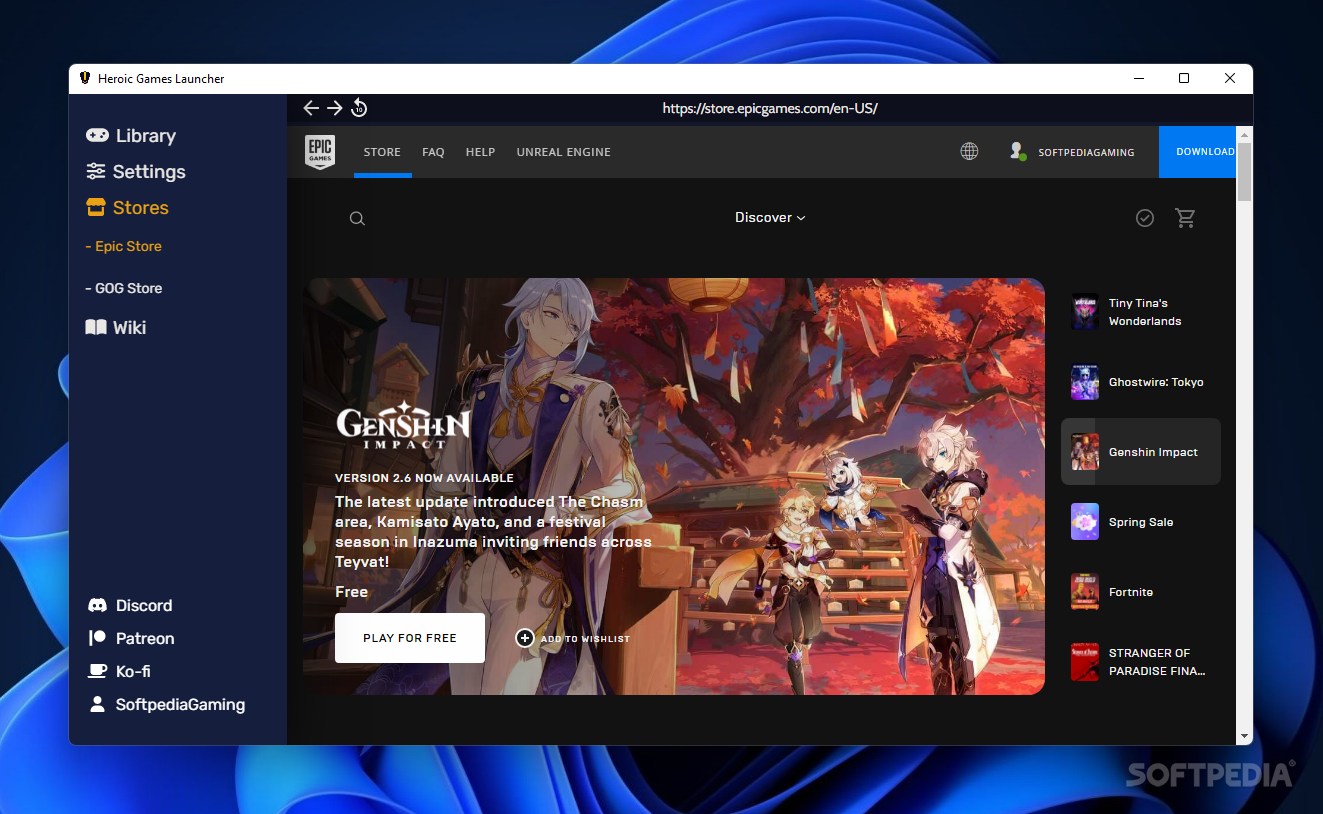The width and height of the screenshot is (1323, 814).
Task: Click the store URL address text
Action: point(770,108)
